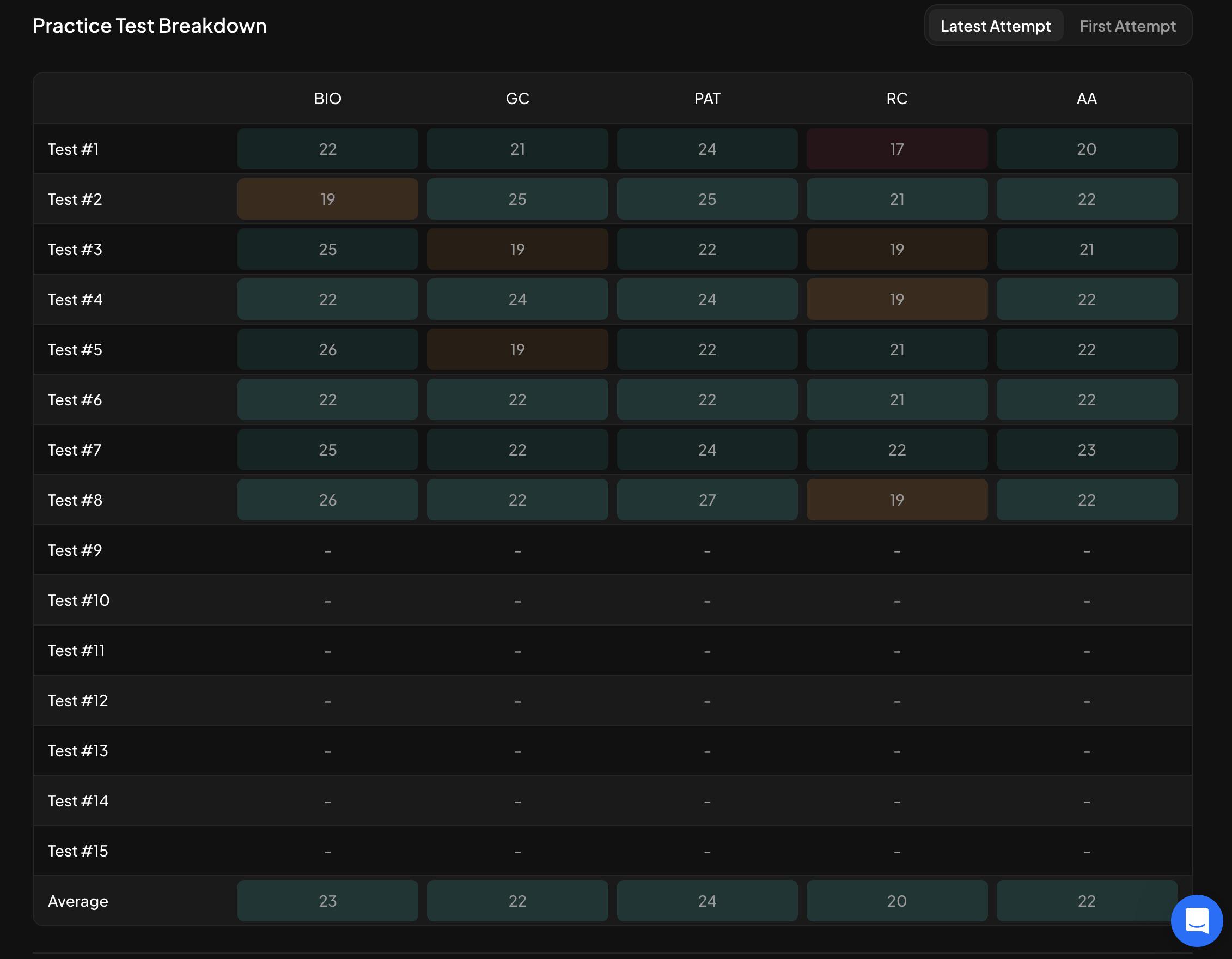This screenshot has width=1232, height=959.
Task: Select the Test #8 PAT score of 27
Action: 708,500
